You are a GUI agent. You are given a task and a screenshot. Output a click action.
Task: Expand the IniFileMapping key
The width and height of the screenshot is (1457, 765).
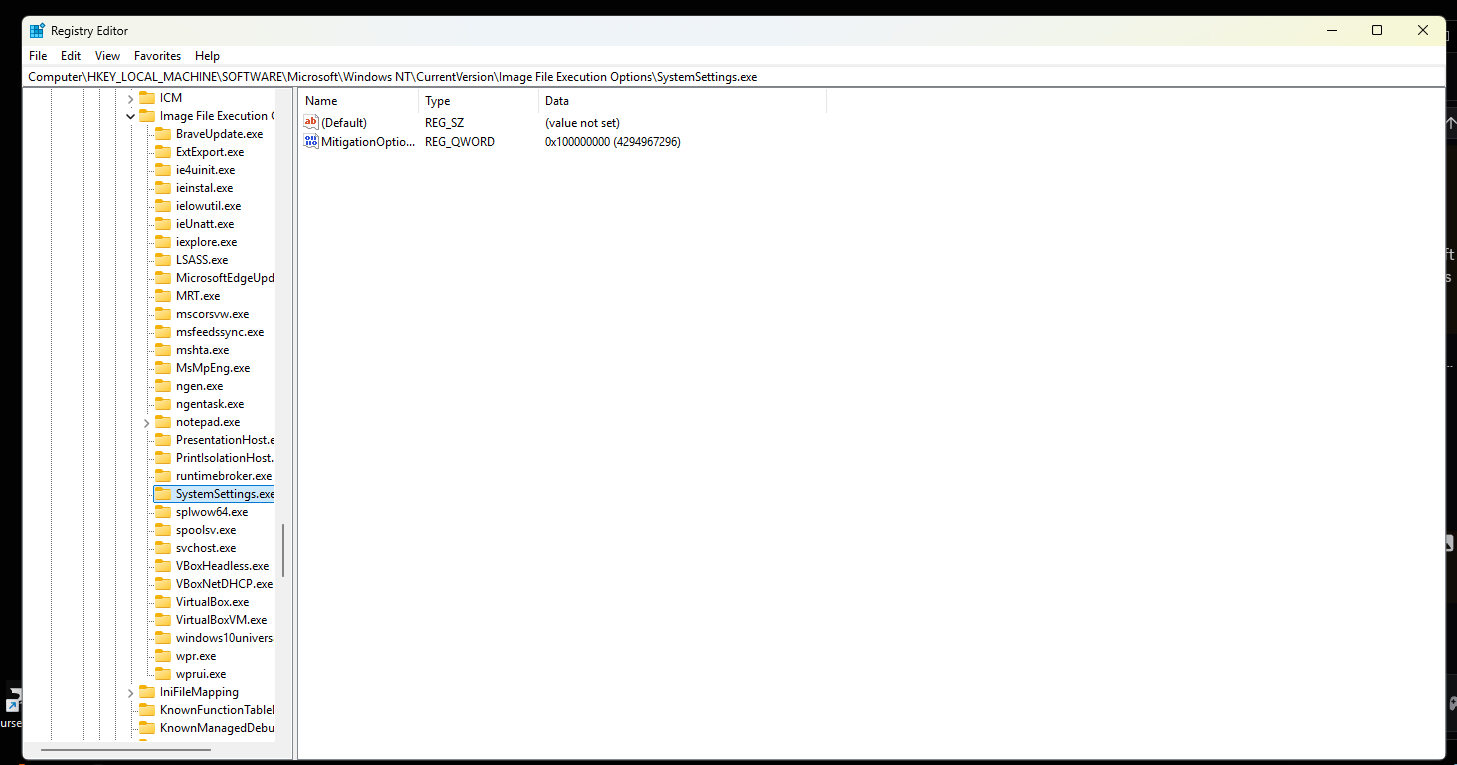130,692
